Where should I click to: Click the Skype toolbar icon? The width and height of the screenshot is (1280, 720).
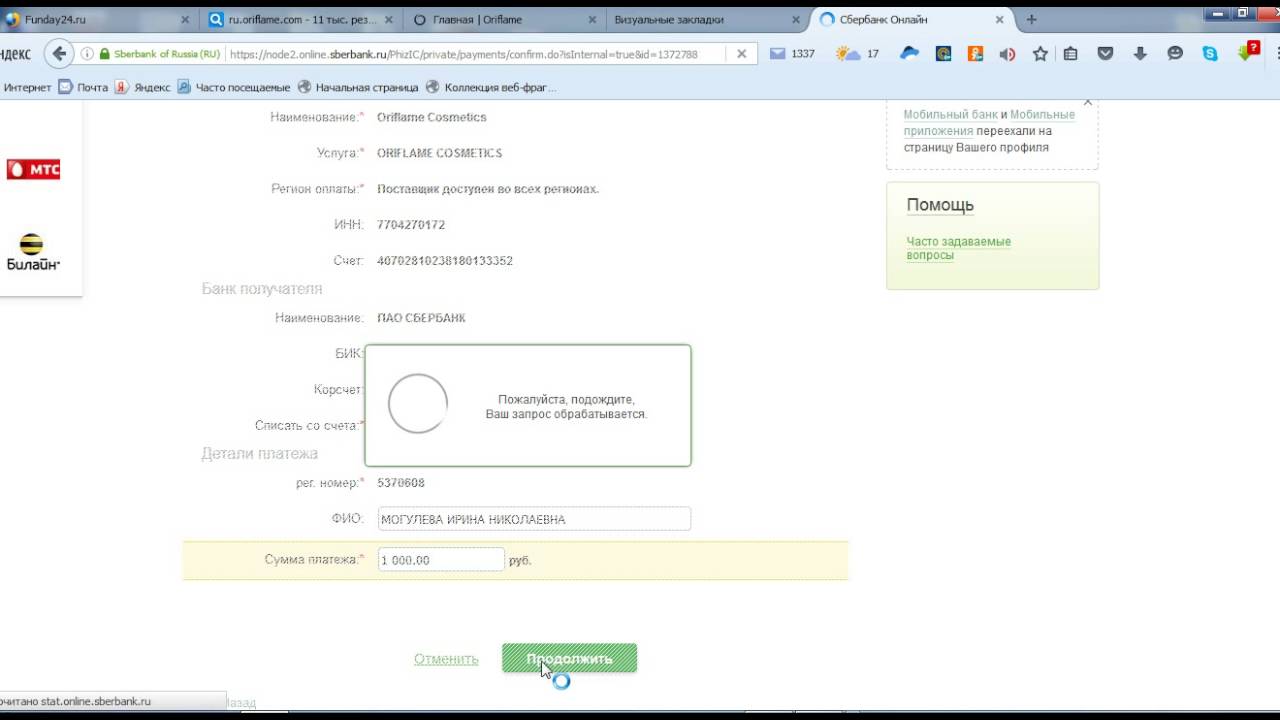1210,54
